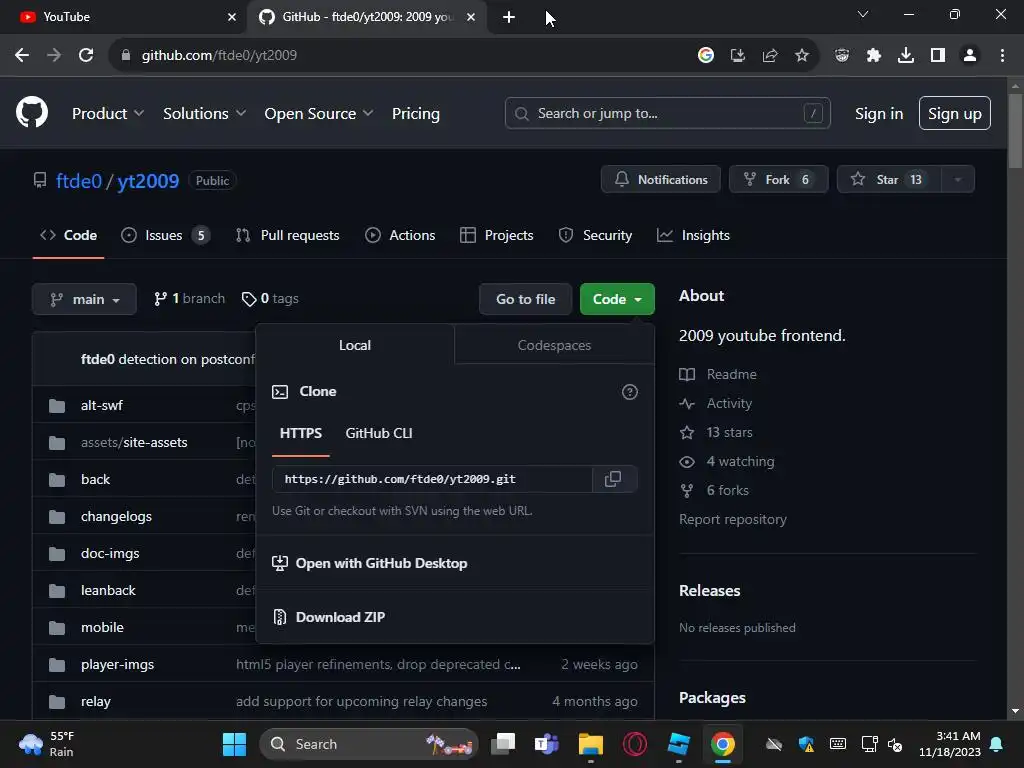
Task: Open Chrome downloads icon
Action: coord(906,56)
